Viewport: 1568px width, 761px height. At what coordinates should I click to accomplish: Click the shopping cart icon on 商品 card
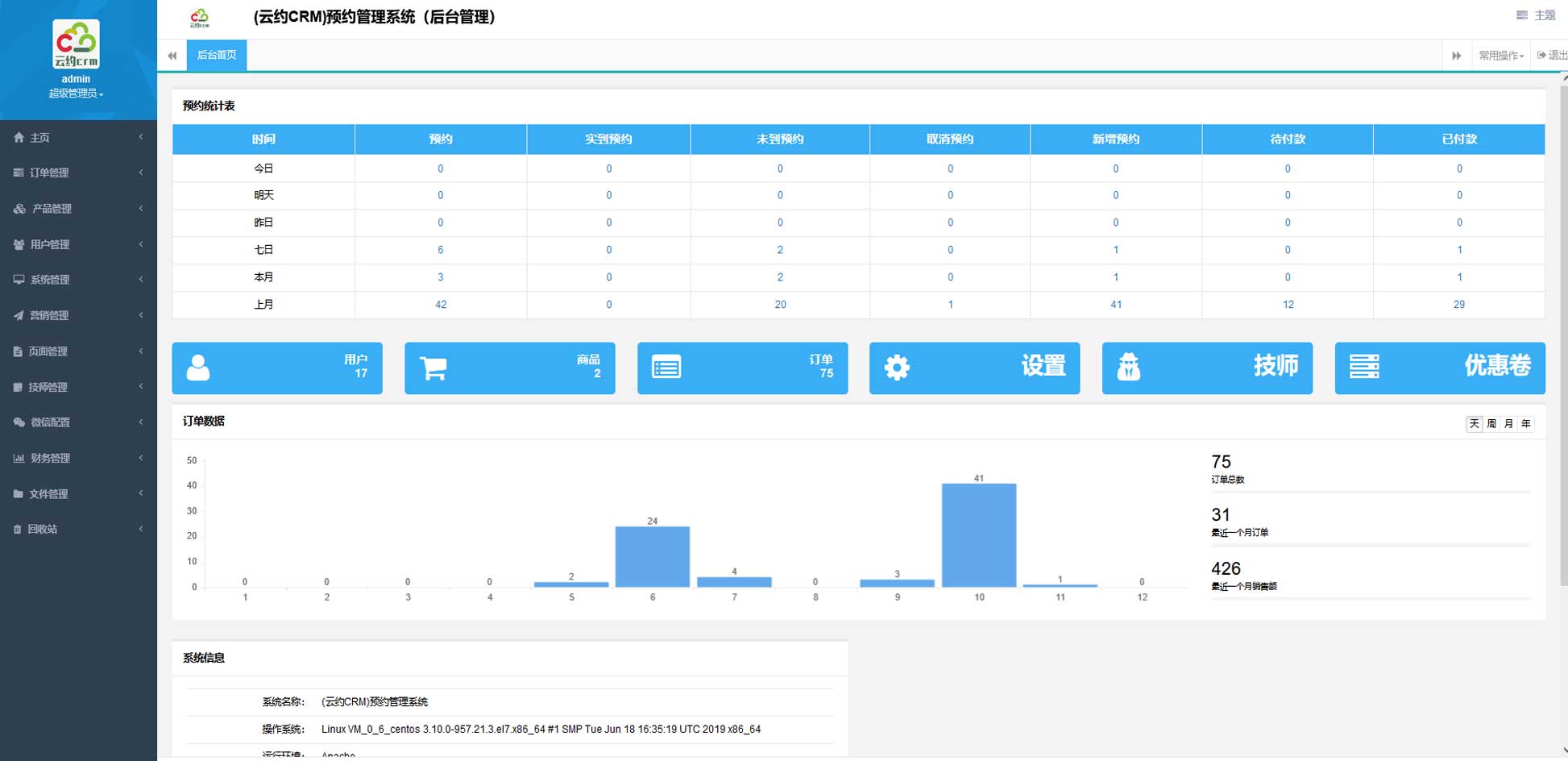pyautogui.click(x=433, y=368)
